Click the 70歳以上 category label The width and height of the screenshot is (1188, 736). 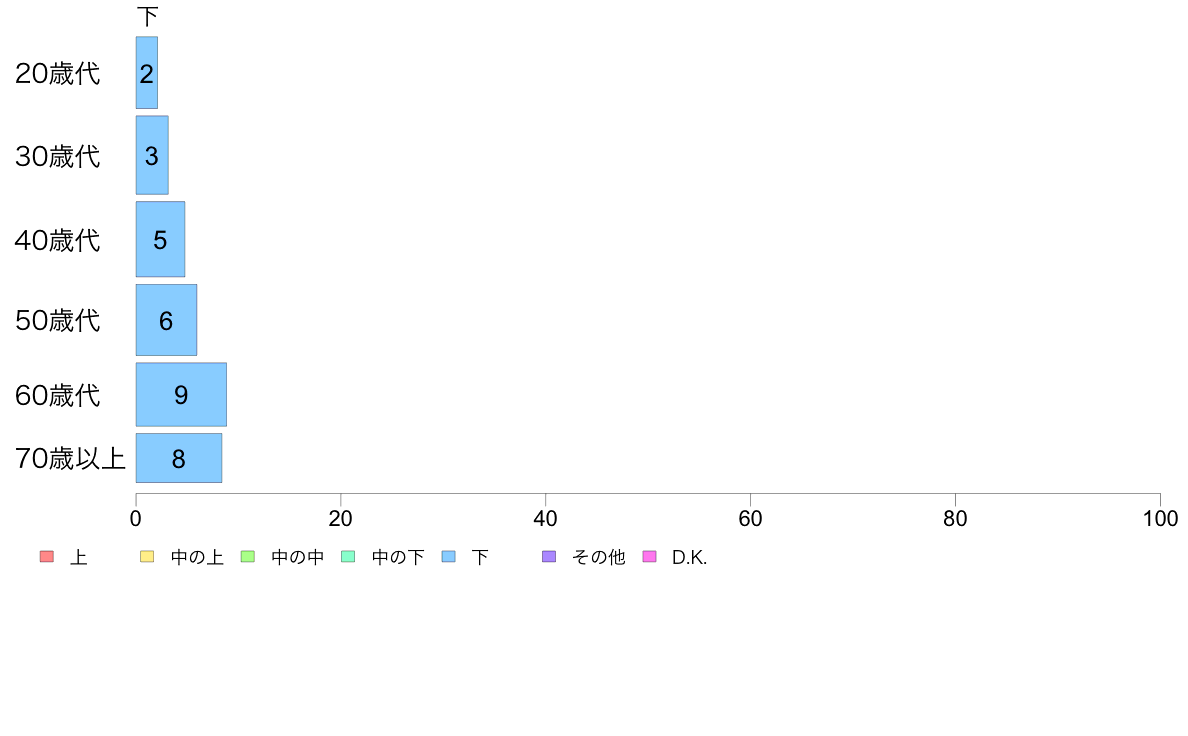pyautogui.click(x=70, y=459)
